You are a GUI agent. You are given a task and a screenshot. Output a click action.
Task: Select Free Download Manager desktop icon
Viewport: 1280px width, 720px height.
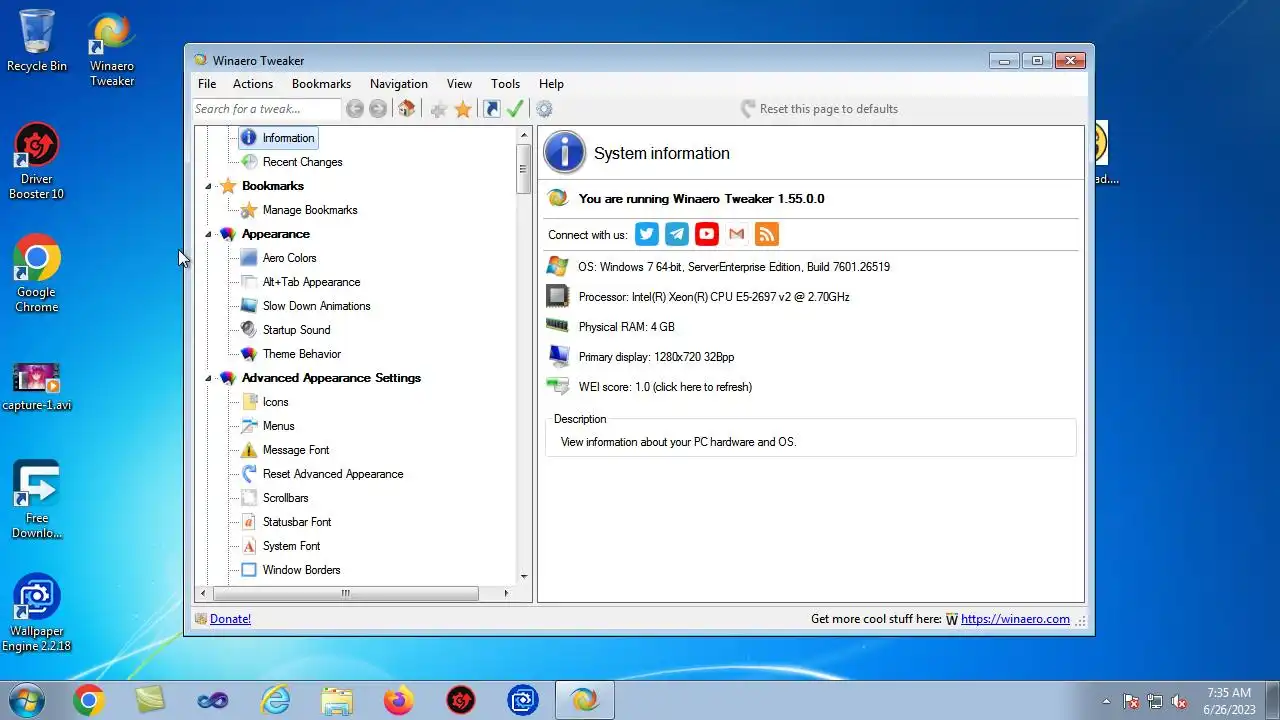[37, 500]
